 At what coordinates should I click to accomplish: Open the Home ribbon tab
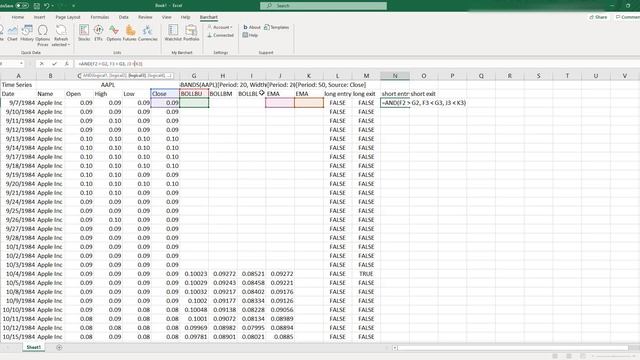click(18, 17)
